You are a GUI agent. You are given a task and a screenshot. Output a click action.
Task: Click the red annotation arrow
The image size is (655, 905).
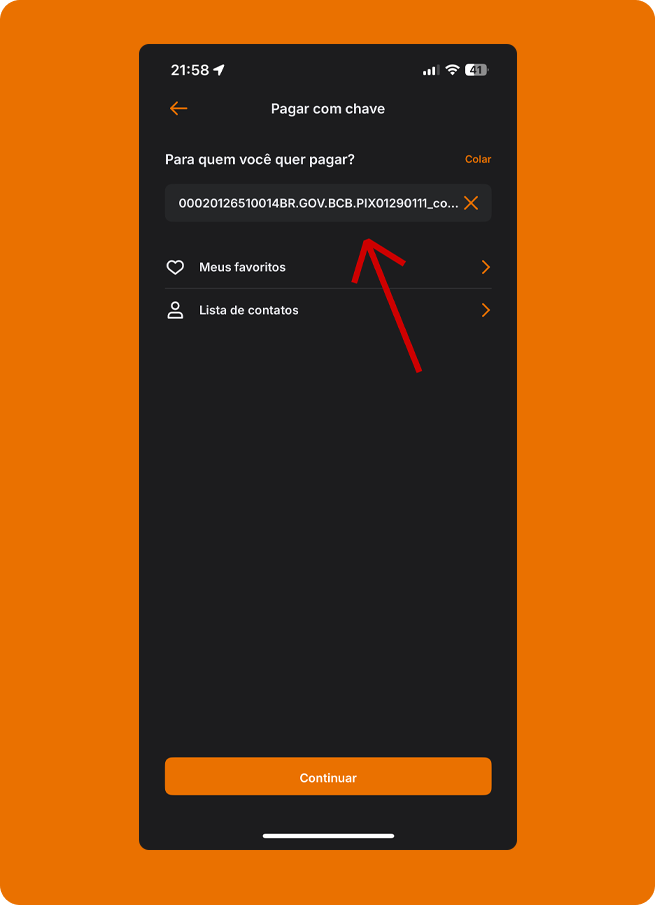tap(387, 305)
